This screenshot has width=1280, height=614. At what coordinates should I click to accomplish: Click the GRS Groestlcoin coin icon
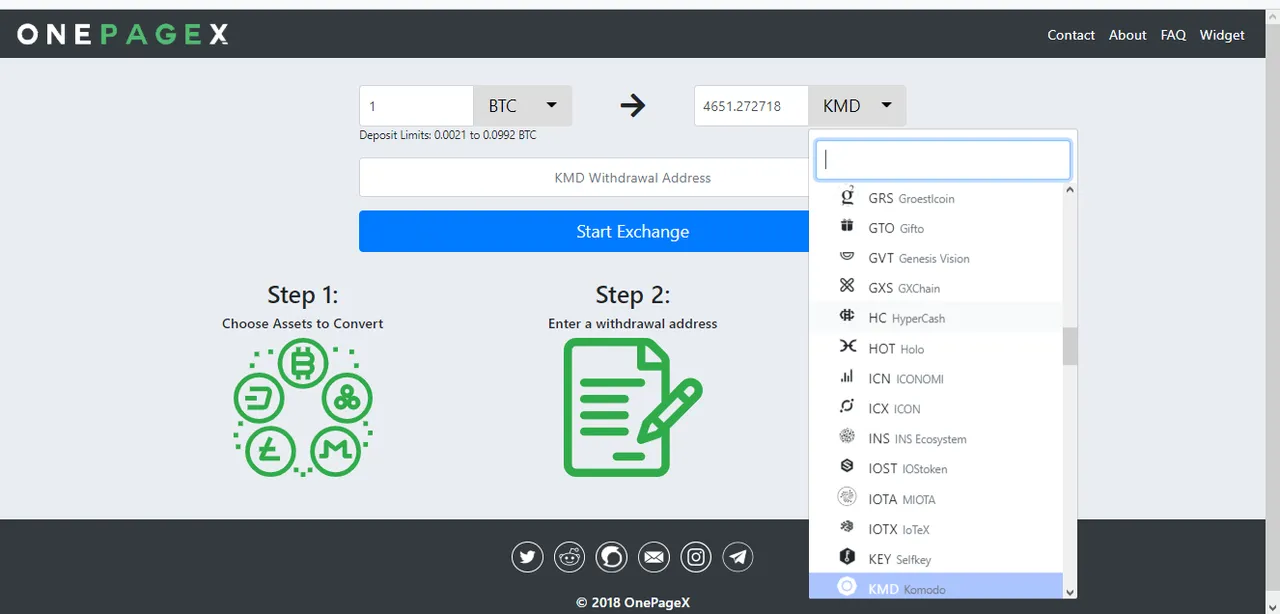pyautogui.click(x=847, y=197)
